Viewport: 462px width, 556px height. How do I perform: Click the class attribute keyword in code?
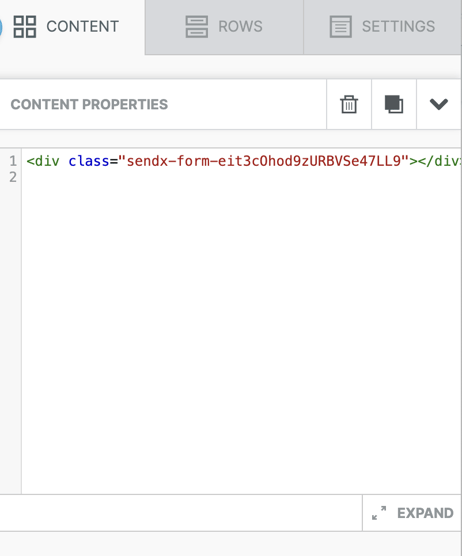coord(89,161)
